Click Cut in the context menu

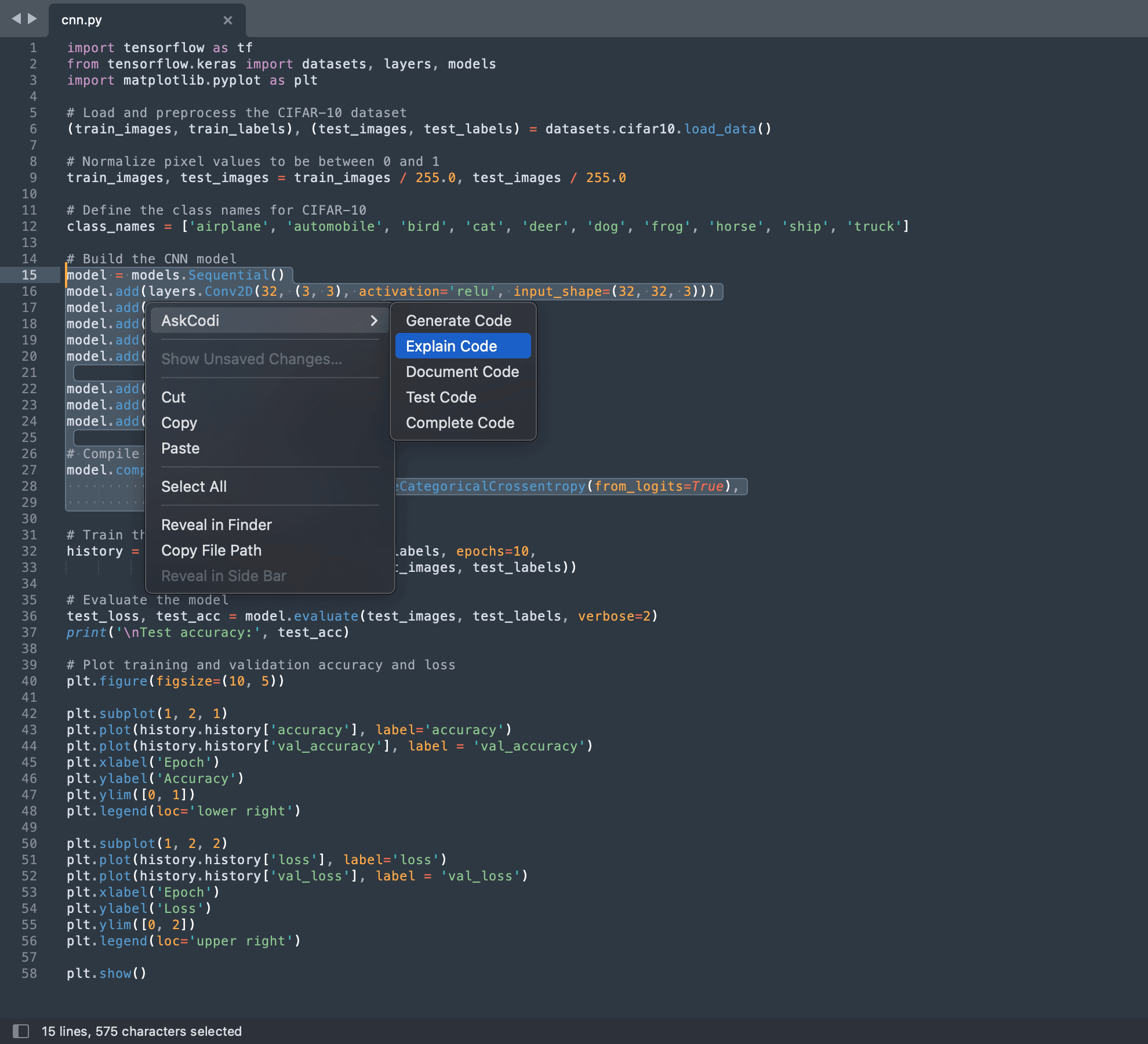tap(270, 397)
